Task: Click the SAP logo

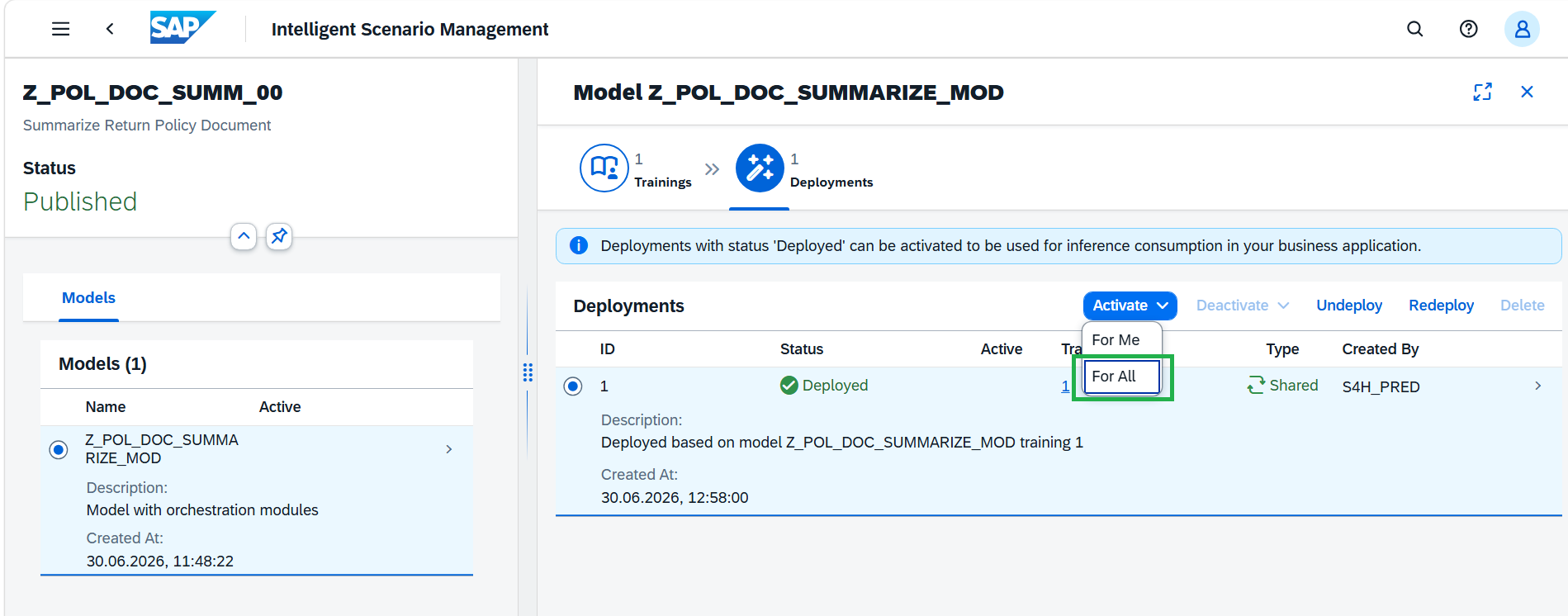Action: 182,27
